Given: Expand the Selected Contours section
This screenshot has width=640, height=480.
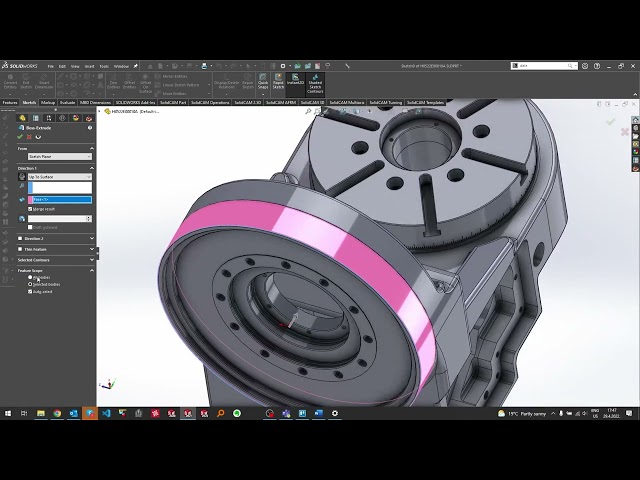Looking at the screenshot, I should (92, 260).
